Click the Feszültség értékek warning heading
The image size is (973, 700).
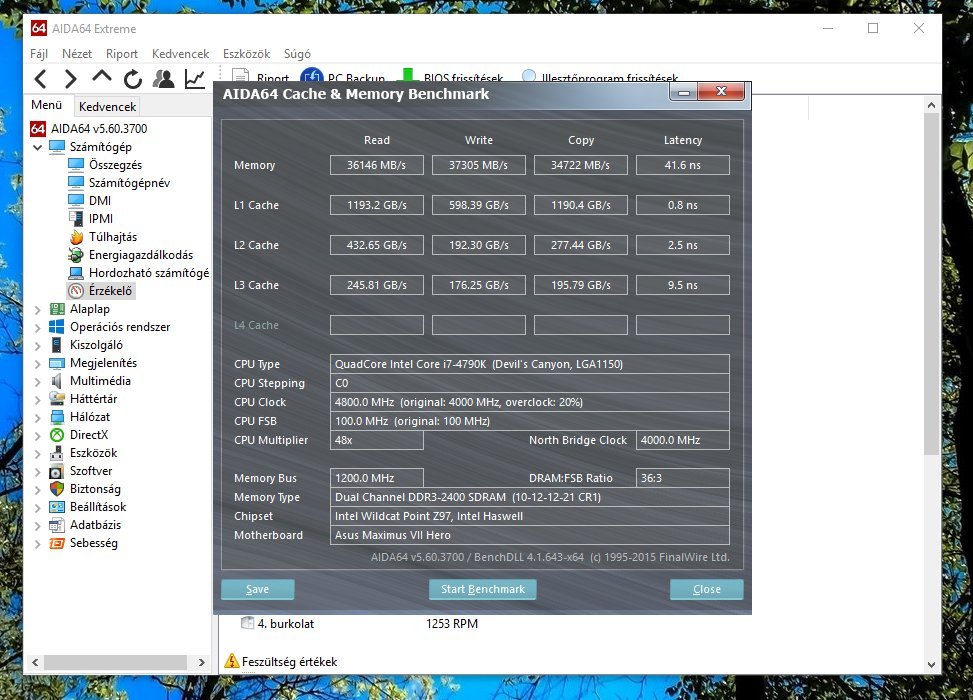[x=289, y=662]
